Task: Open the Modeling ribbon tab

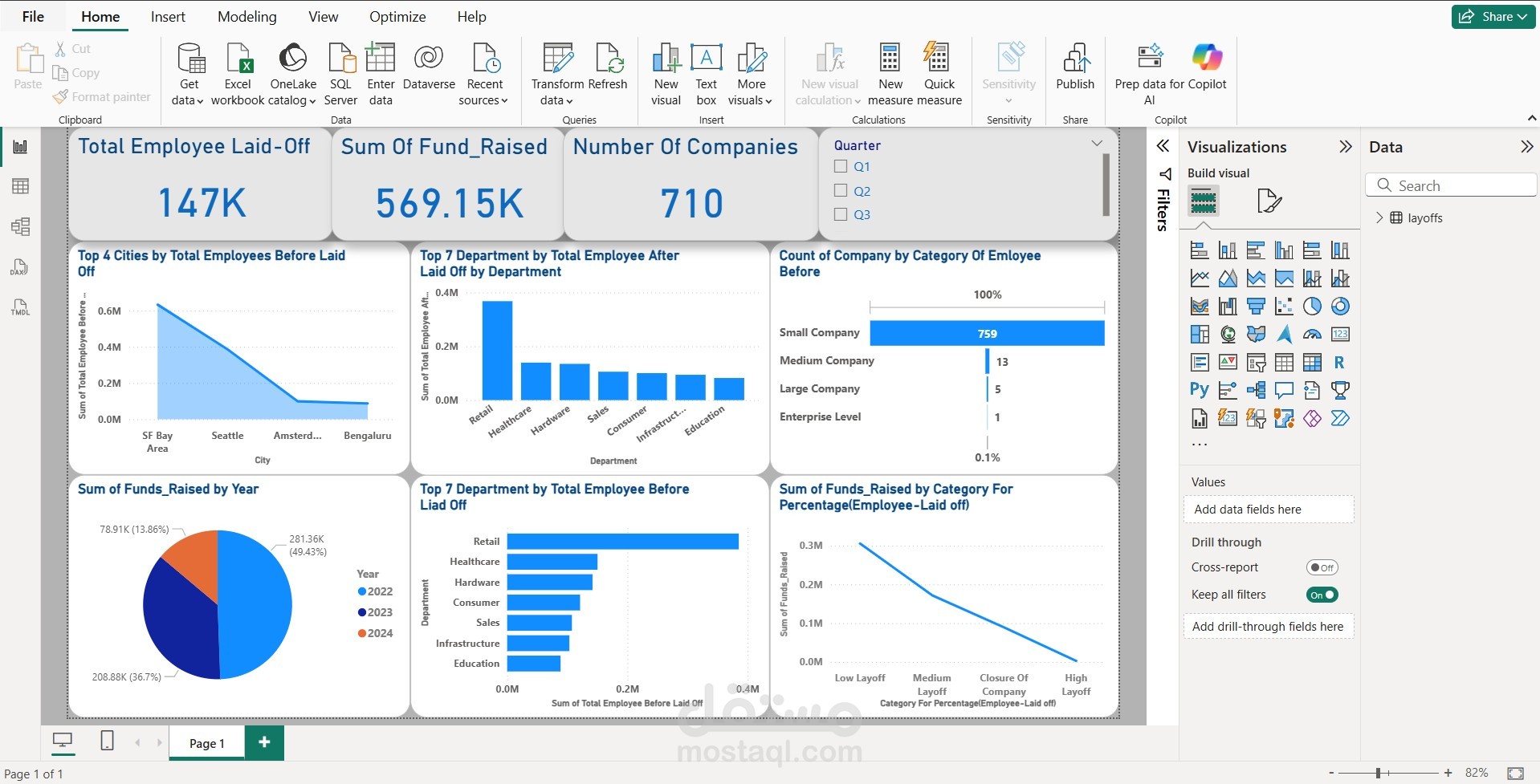Action: (x=246, y=17)
